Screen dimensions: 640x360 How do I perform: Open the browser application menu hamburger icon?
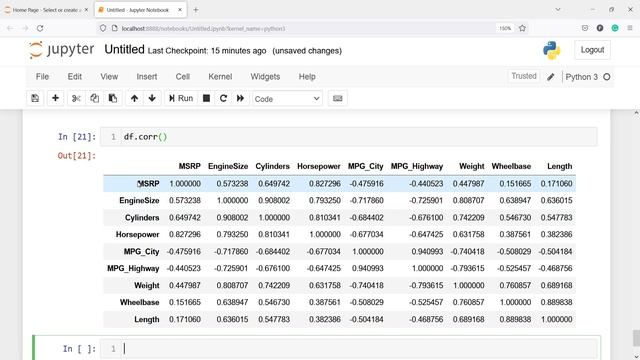(630, 28)
